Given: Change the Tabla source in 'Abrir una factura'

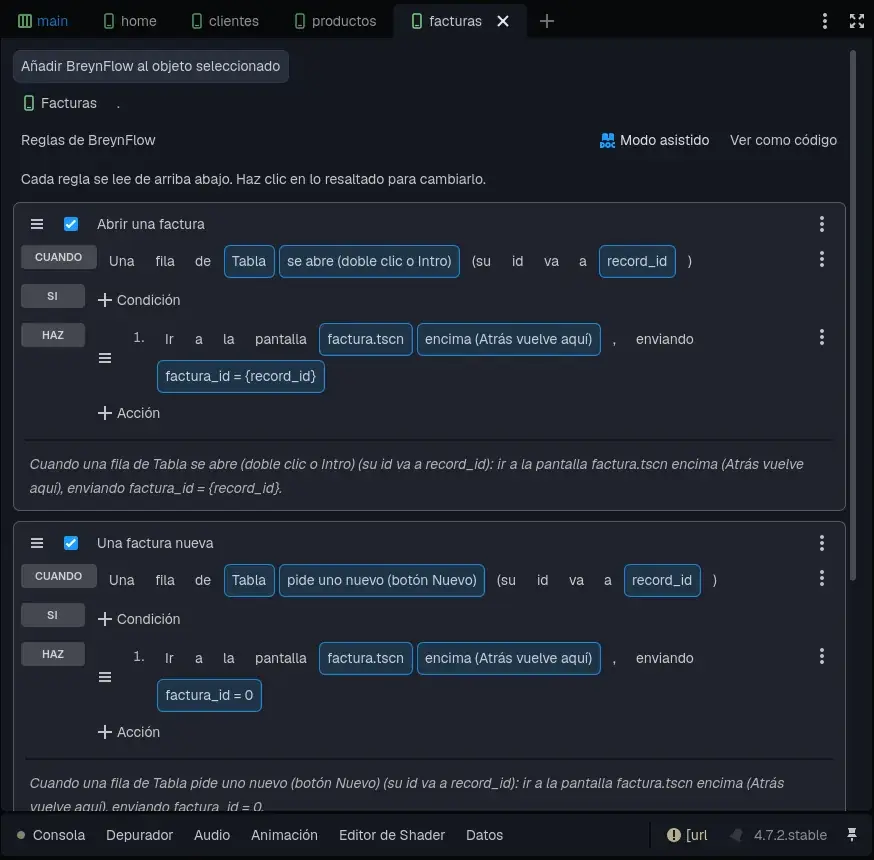Looking at the screenshot, I should tap(249, 261).
